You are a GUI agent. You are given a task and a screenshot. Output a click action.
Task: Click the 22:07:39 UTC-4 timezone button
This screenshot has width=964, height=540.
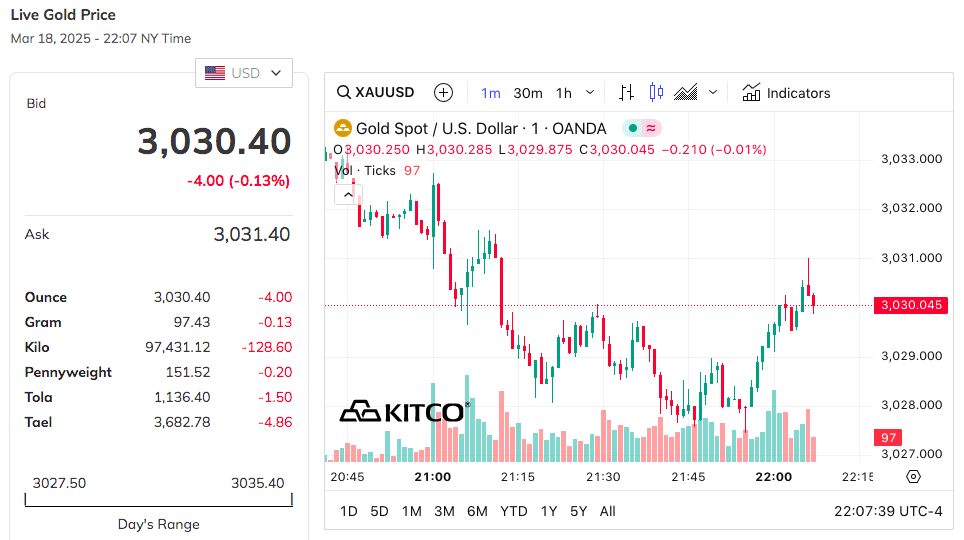pos(888,511)
